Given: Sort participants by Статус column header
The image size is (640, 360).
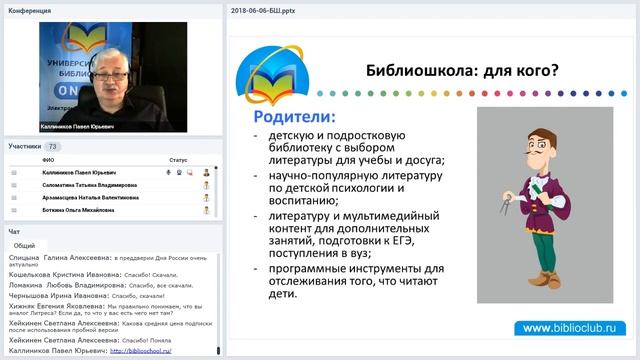Looking at the screenshot, I should point(178,160).
